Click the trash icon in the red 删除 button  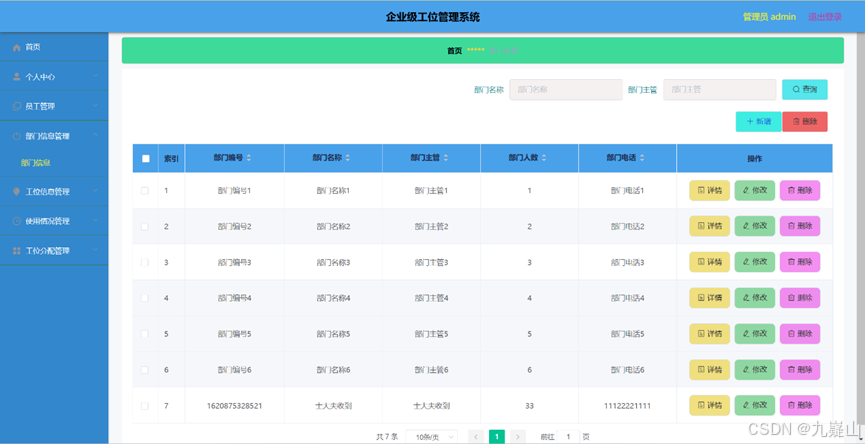[x=796, y=121]
